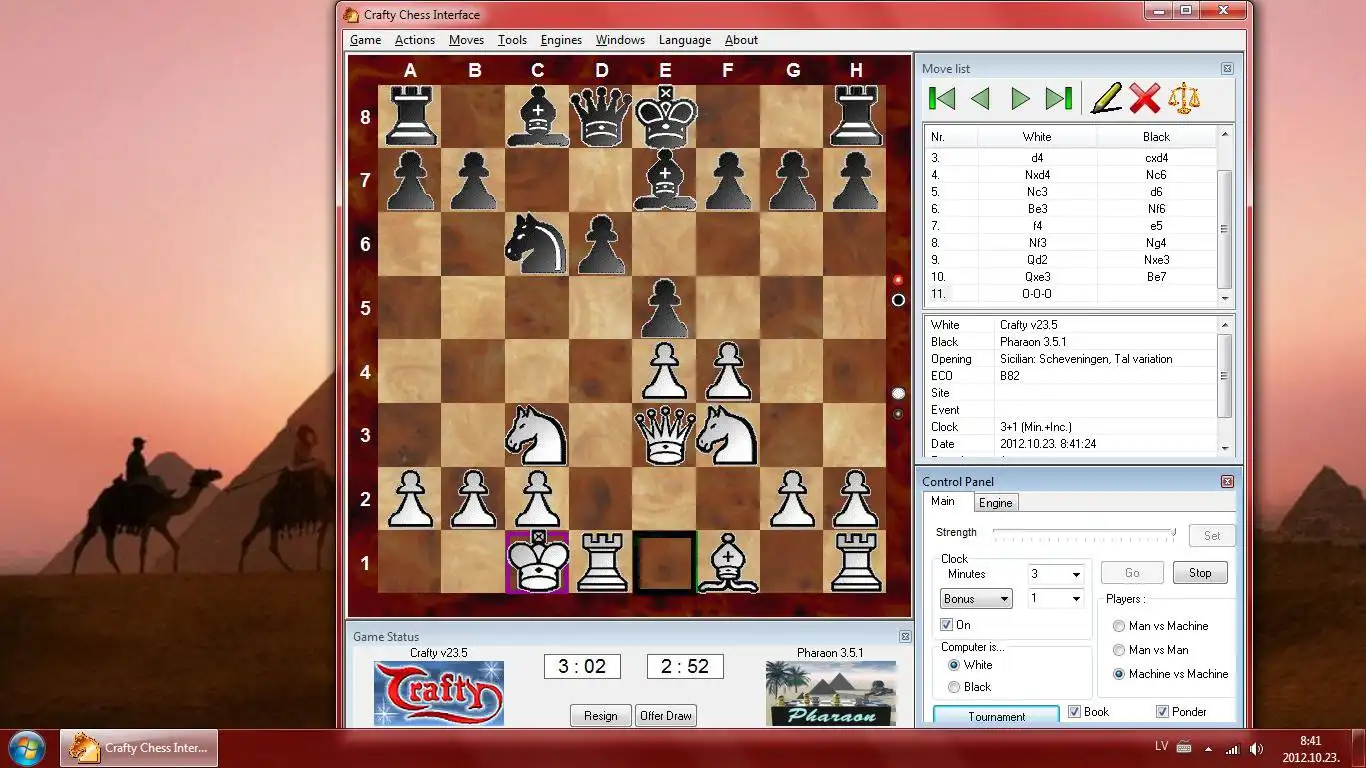Open the bonus value dropdown showing 1

(1076, 599)
